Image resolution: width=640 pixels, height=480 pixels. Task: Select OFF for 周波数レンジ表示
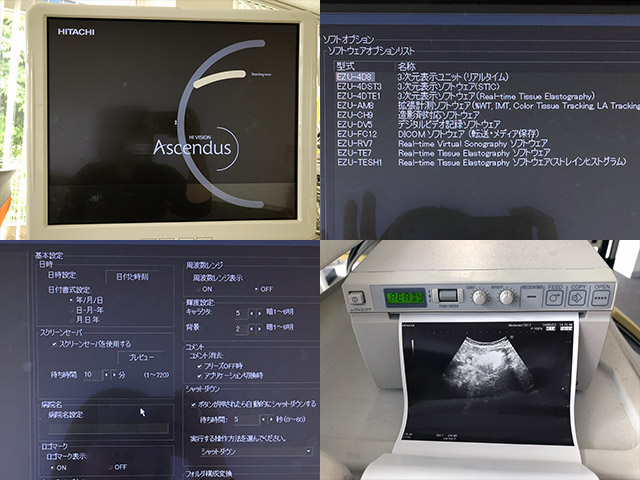(264, 289)
